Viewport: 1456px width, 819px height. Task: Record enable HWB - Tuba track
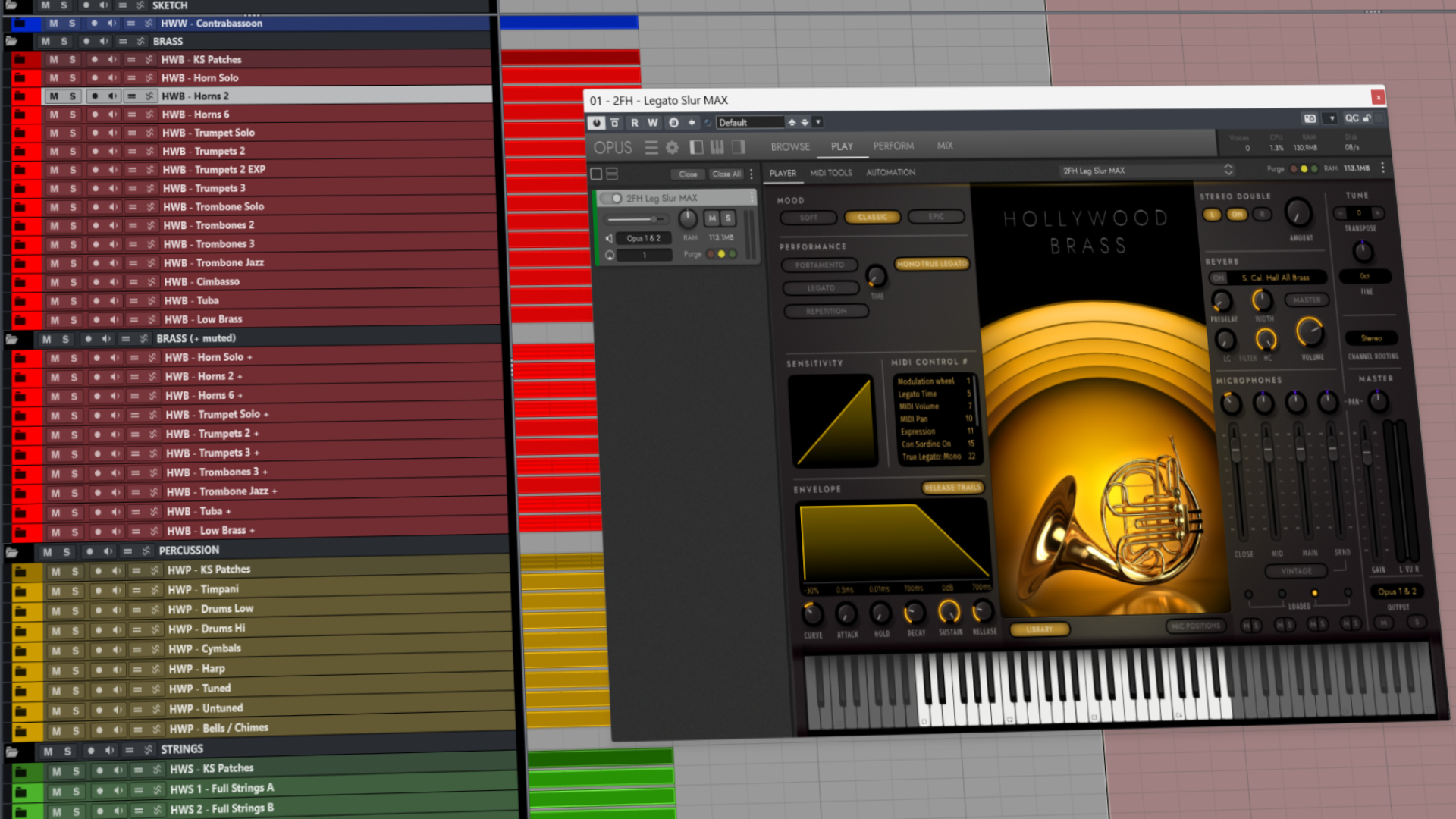pyautogui.click(x=96, y=301)
